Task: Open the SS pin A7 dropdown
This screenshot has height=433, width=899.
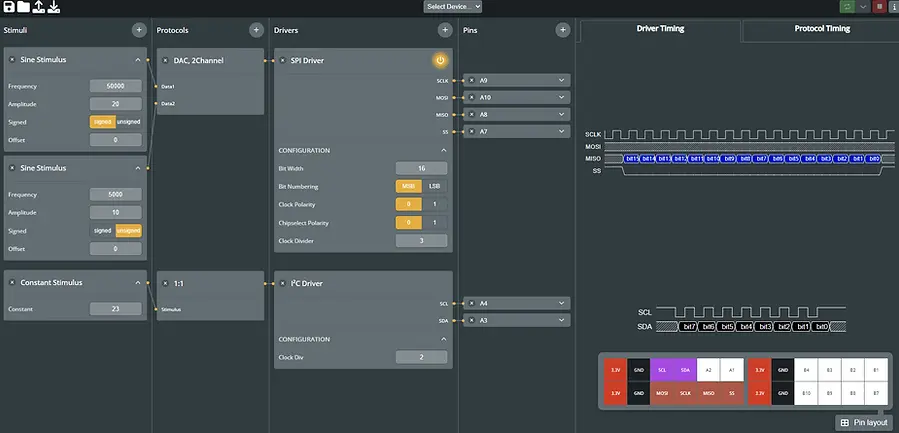Action: pos(561,131)
